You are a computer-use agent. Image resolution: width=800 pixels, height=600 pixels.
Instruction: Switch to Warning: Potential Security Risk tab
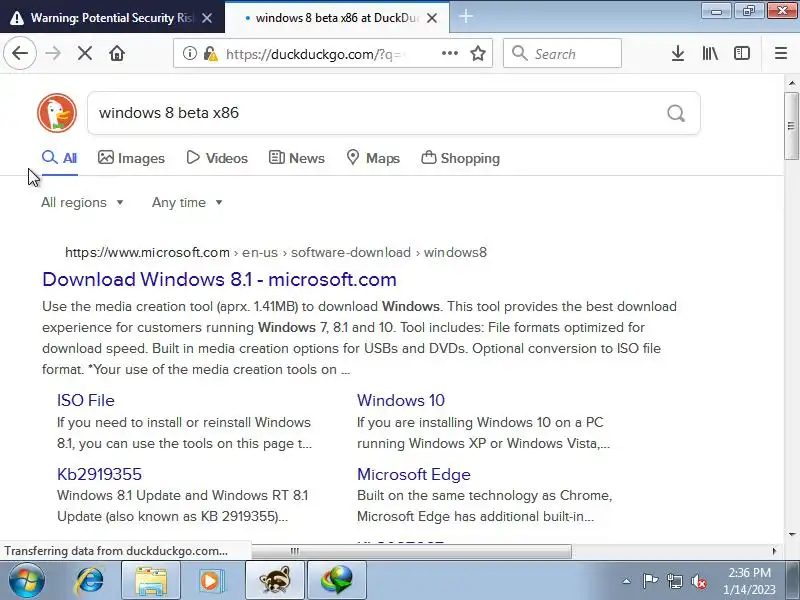(111, 18)
